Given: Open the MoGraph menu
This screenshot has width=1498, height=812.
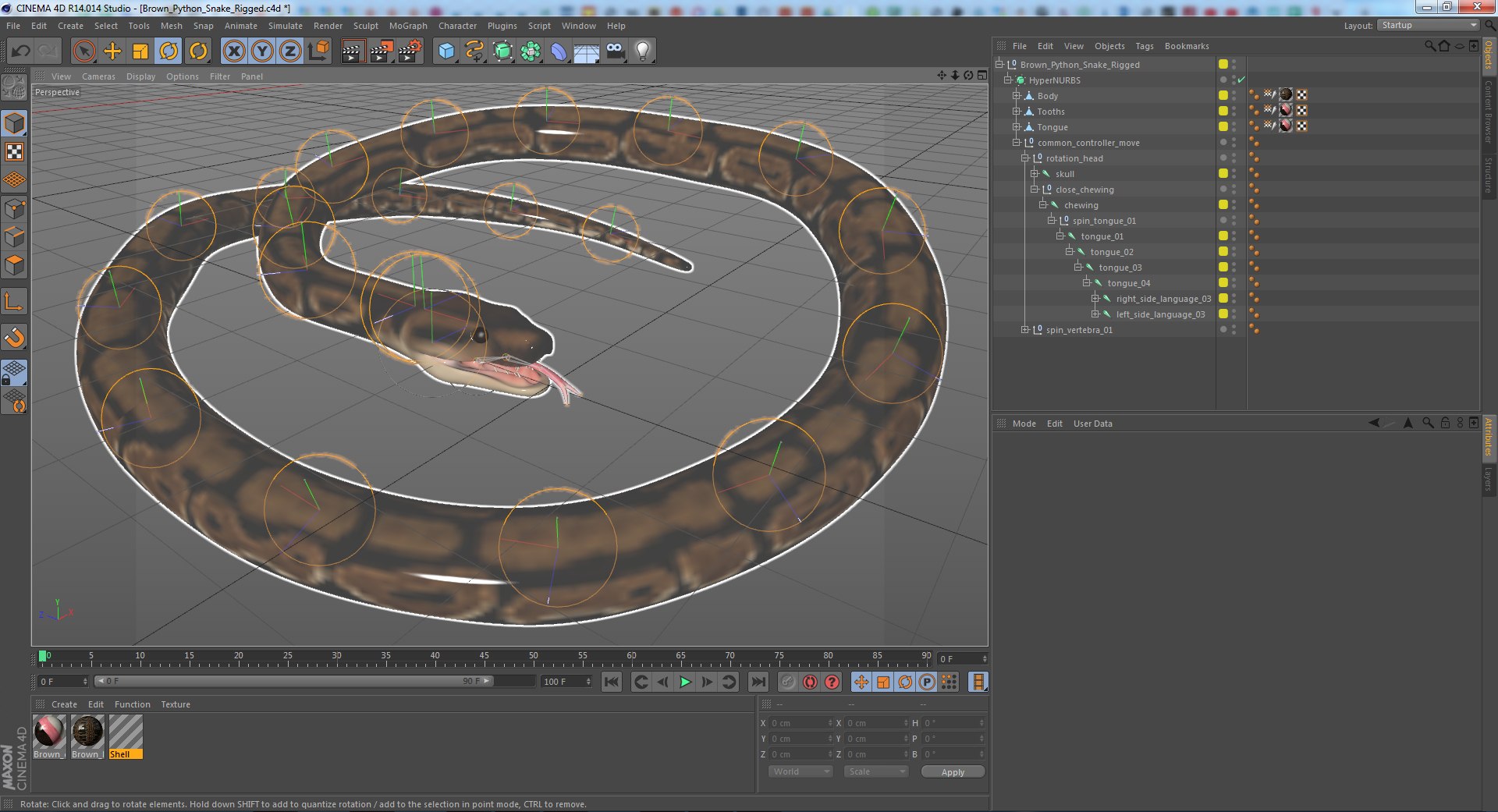Looking at the screenshot, I should pyautogui.click(x=408, y=26).
